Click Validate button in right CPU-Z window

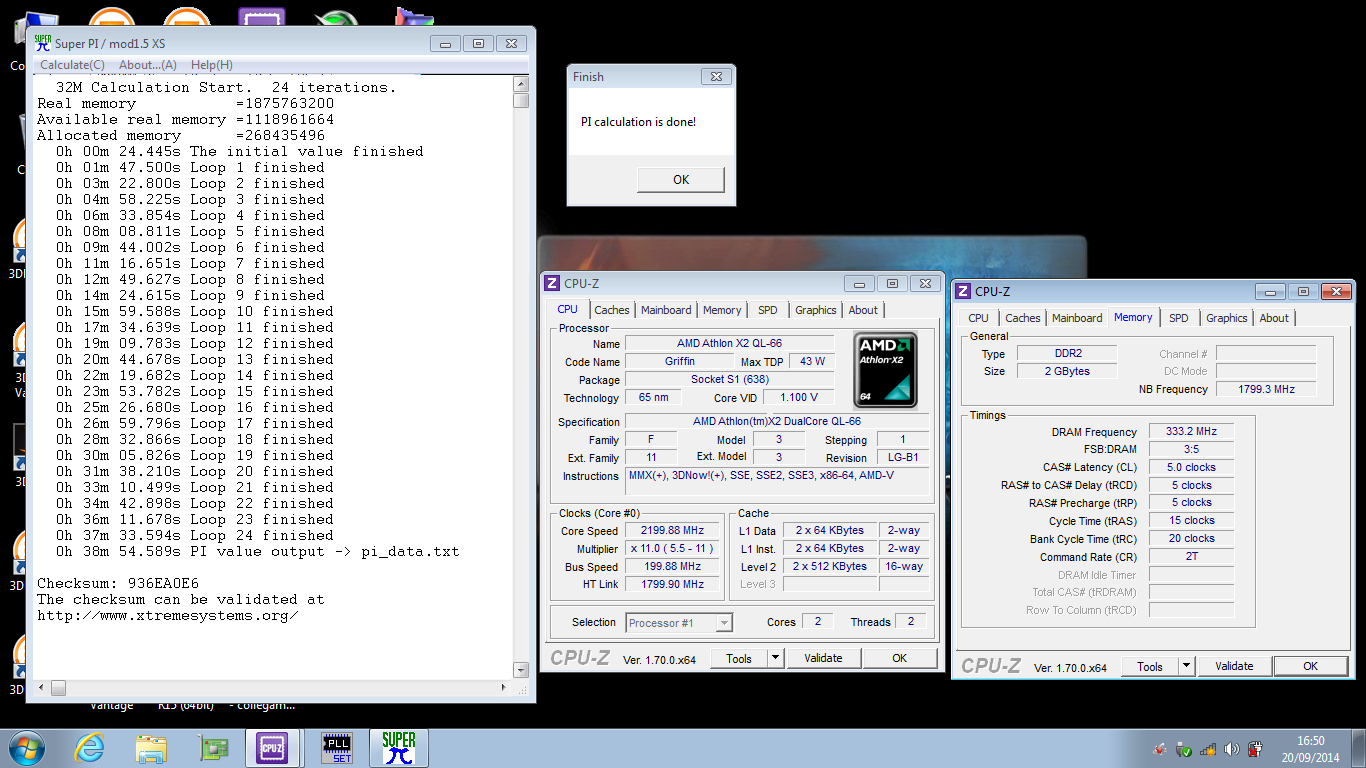[x=1234, y=666]
